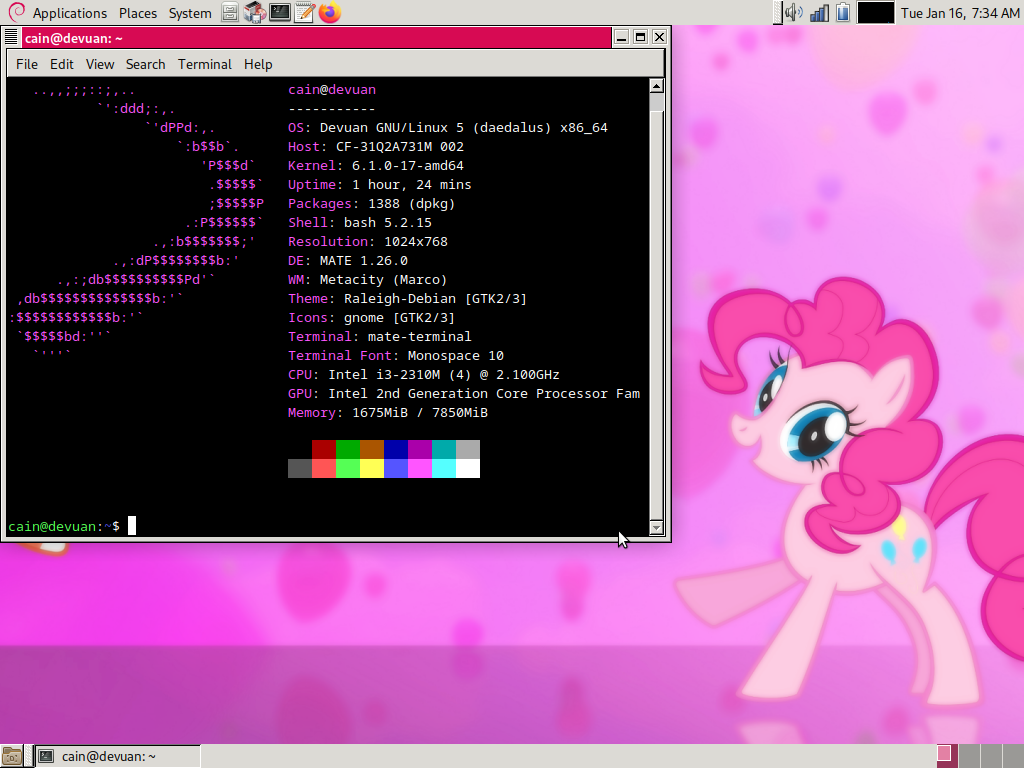Click the 'Icons: gnome [GTK2/3]' line
The image size is (1024, 768).
pyautogui.click(x=372, y=317)
